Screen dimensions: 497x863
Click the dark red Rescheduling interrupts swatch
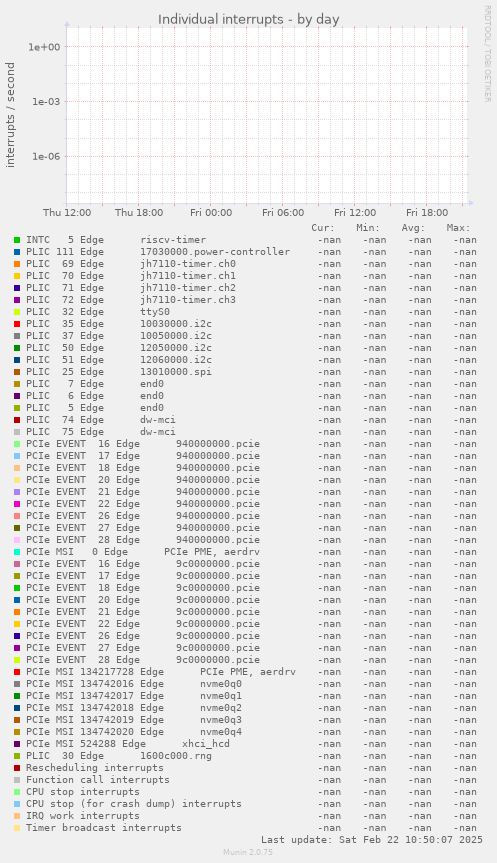tap(17, 768)
